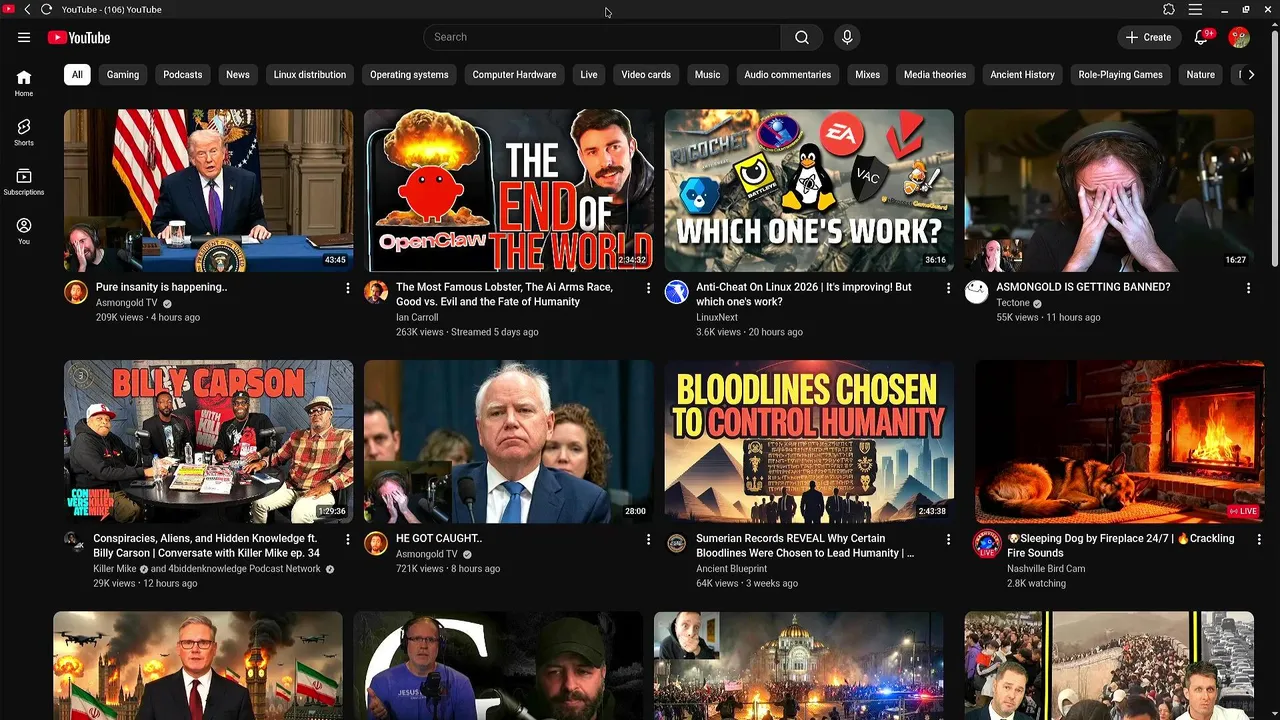
Task: Open the browser title bar menu icon
Action: pyautogui.click(x=1195, y=9)
